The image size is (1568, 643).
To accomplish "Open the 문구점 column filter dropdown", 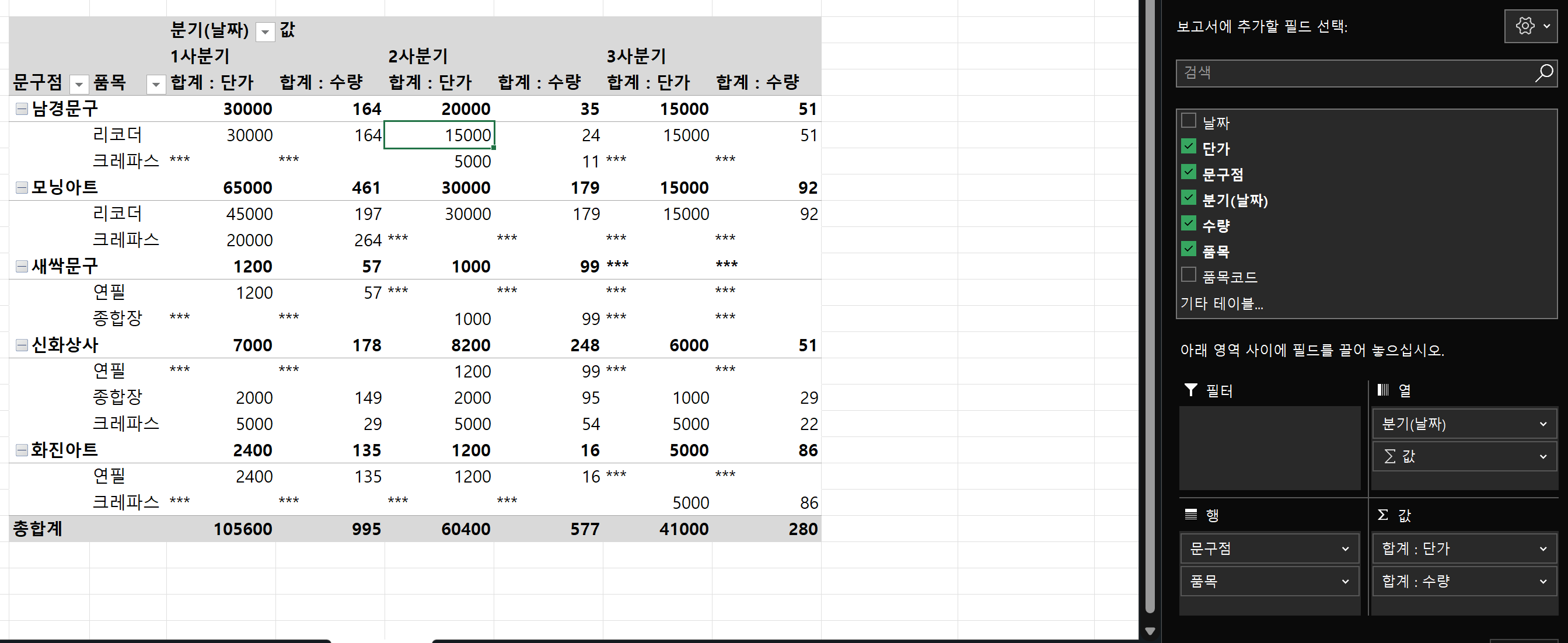I will pos(79,84).
